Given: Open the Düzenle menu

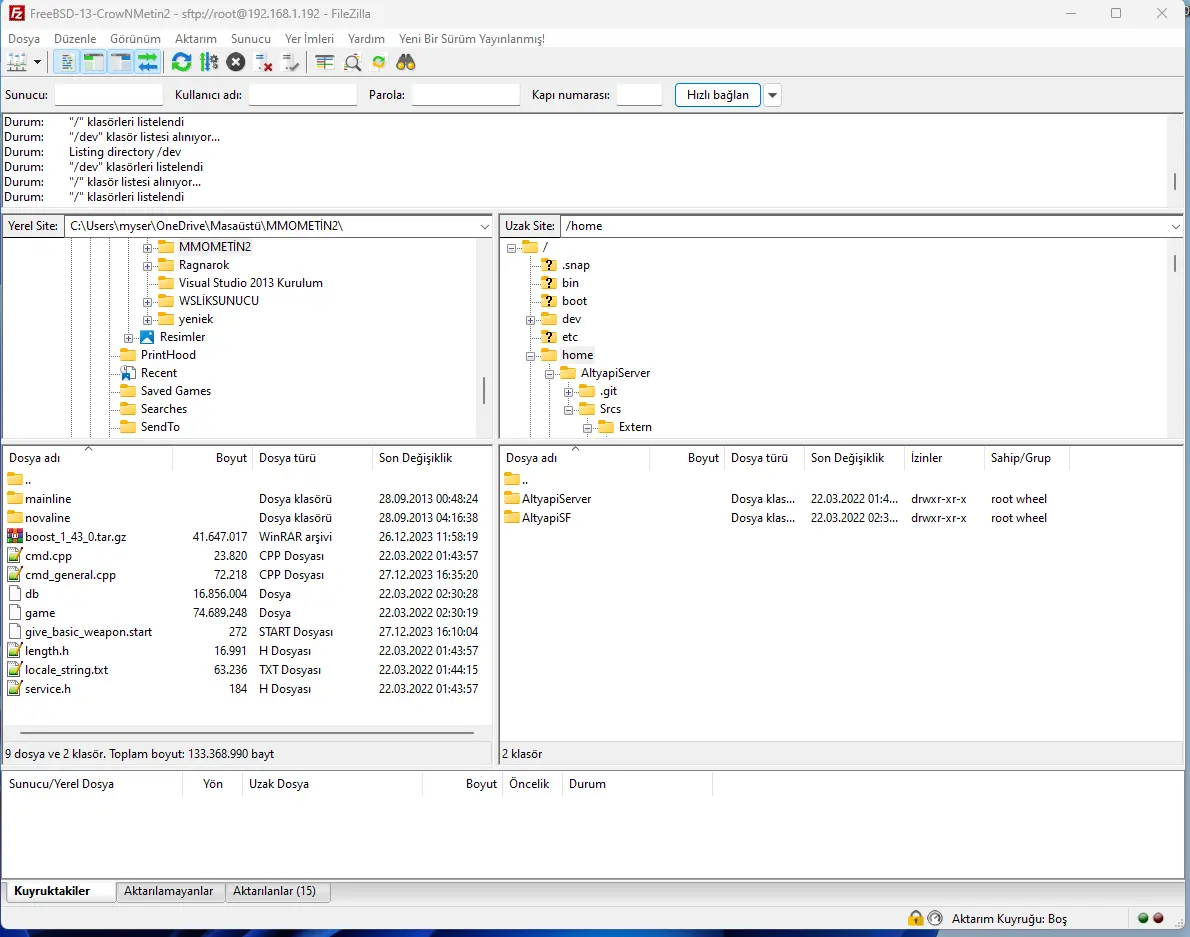Looking at the screenshot, I should point(75,39).
